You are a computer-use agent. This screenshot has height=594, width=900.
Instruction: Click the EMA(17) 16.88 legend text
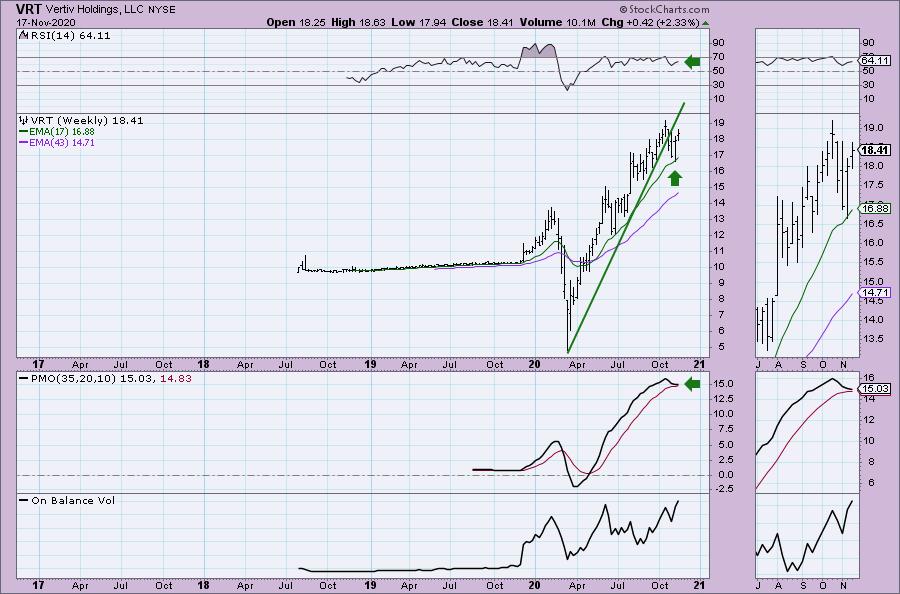pos(61,132)
